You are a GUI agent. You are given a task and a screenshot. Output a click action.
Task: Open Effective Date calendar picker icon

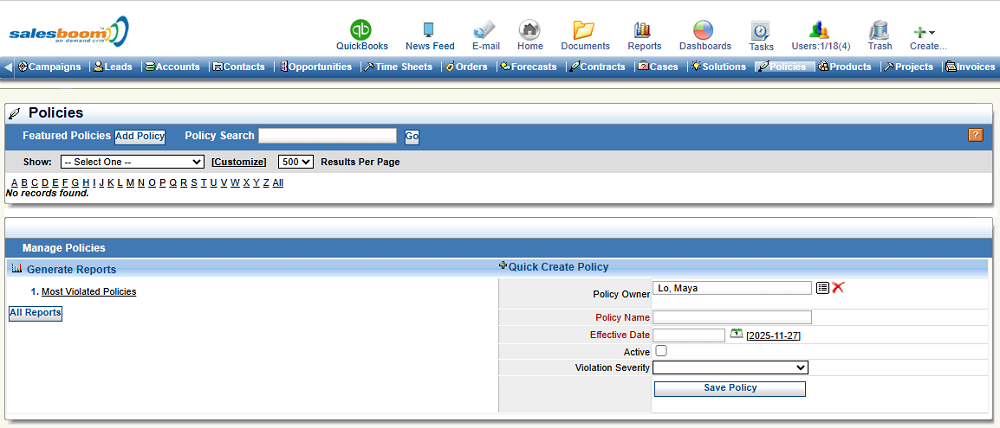pos(736,334)
